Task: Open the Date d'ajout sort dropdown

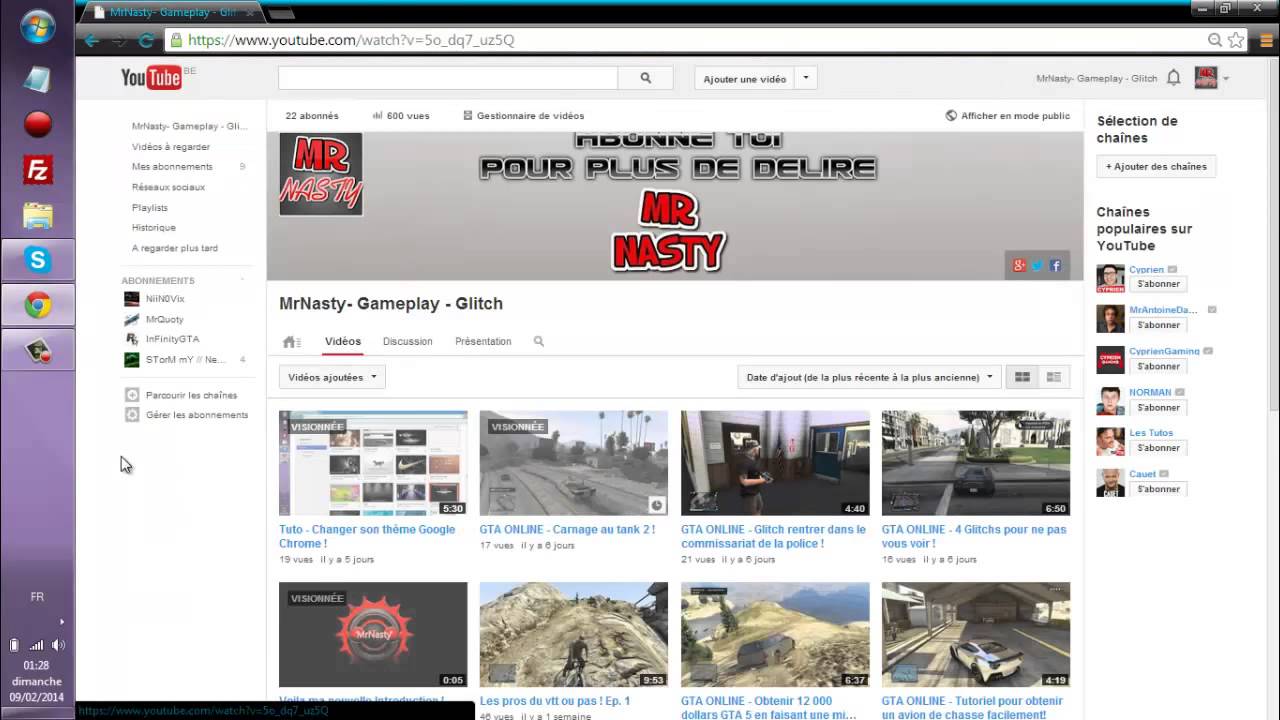Action: pos(869,377)
